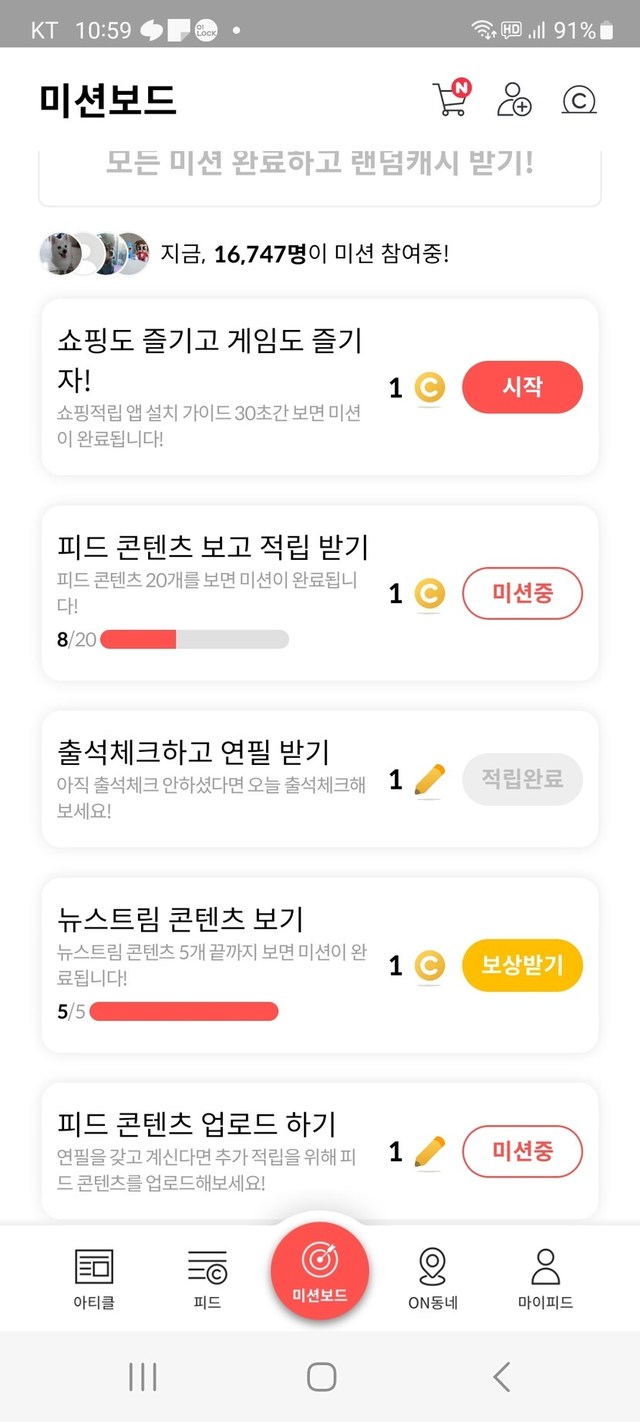Tap the participant profile avatars
The width and height of the screenshot is (640, 1422).
point(95,254)
